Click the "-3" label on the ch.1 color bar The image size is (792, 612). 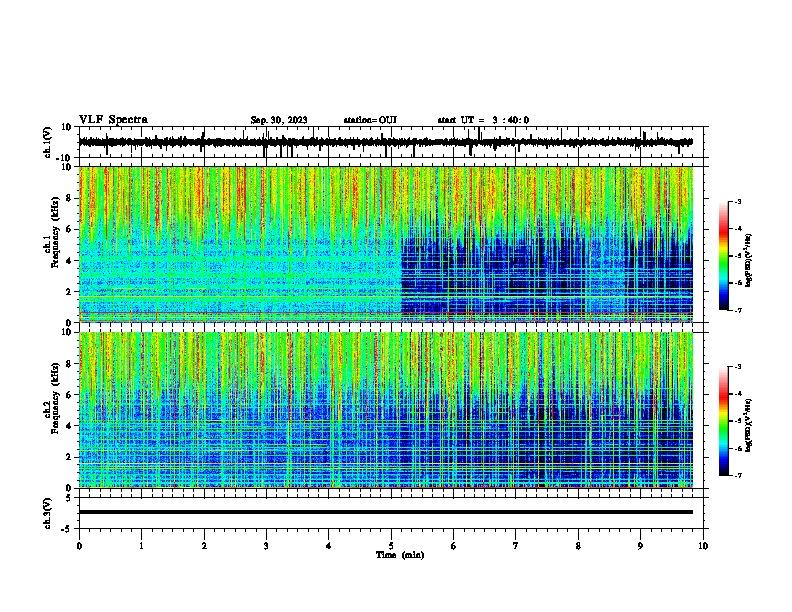coord(738,202)
